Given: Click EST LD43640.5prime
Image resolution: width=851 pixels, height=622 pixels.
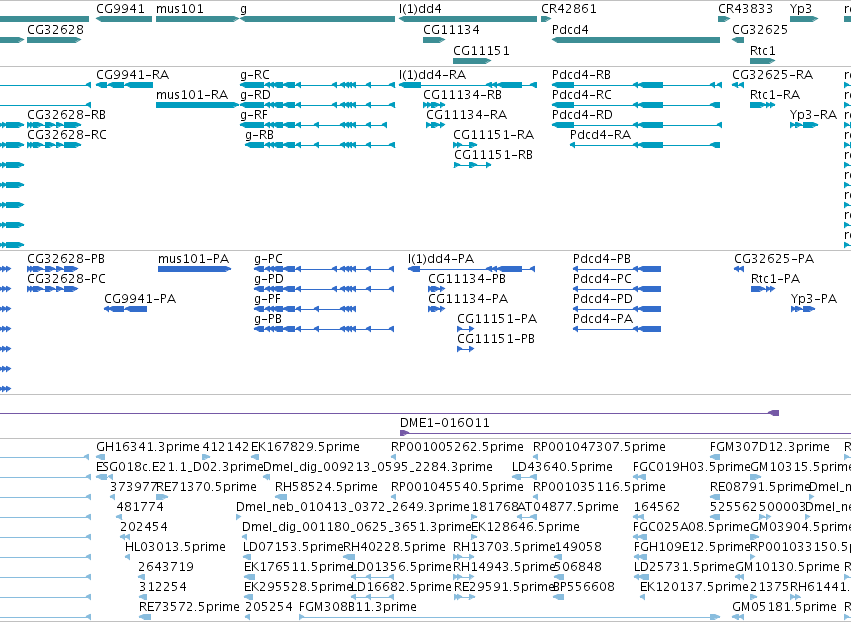Looking at the screenshot, I should [x=562, y=466].
